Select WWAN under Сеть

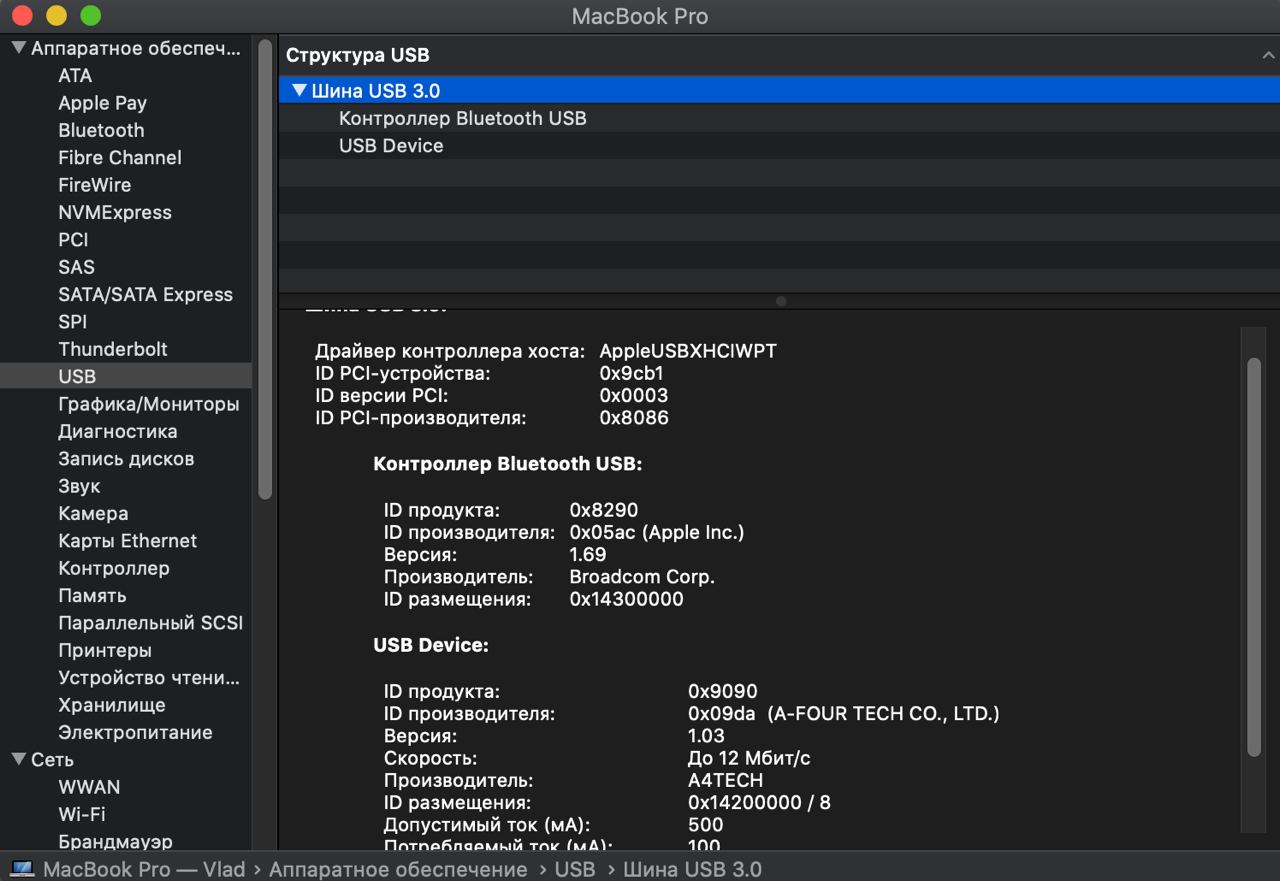click(x=89, y=787)
